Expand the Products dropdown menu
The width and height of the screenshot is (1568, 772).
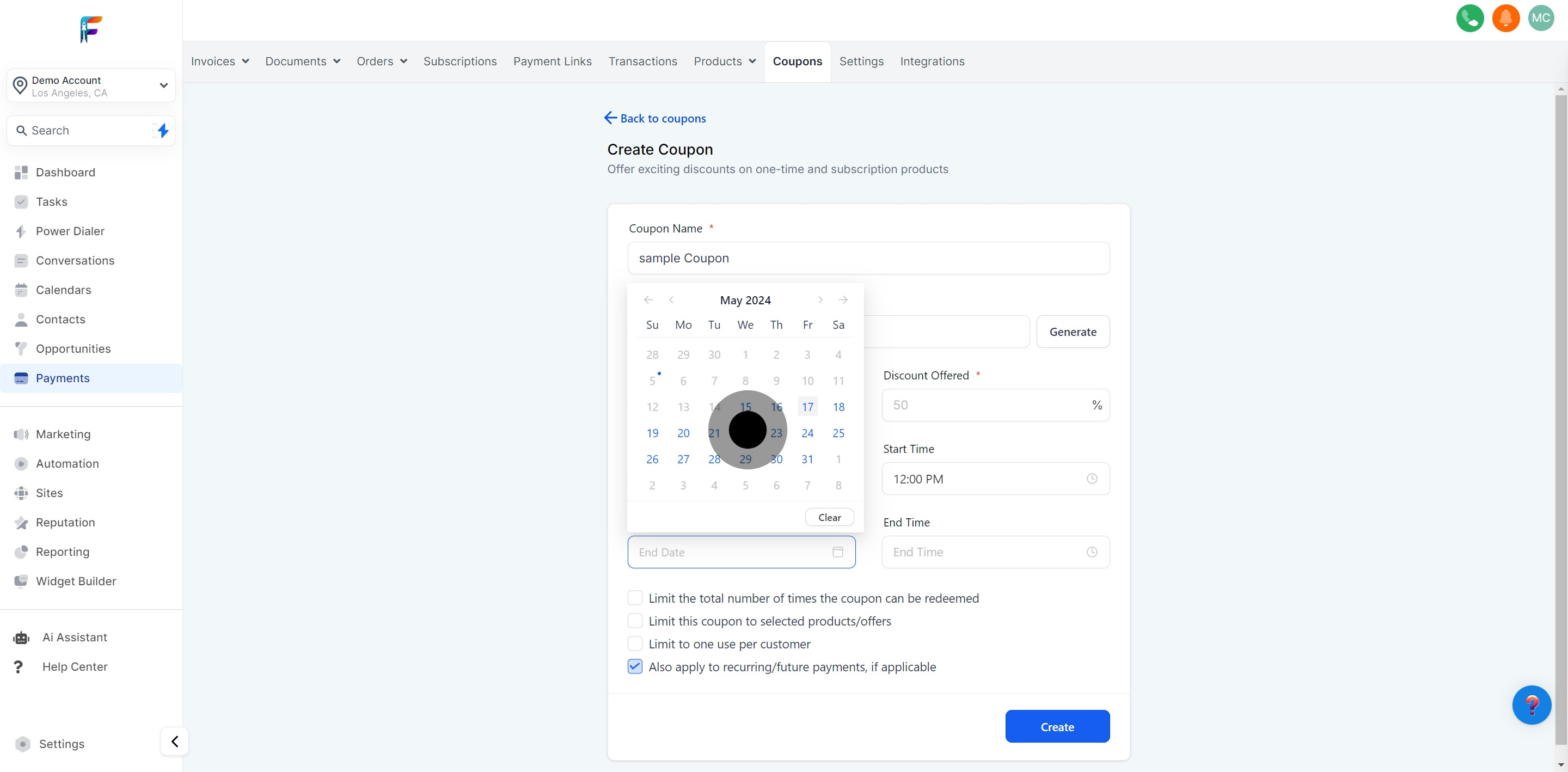click(x=724, y=62)
